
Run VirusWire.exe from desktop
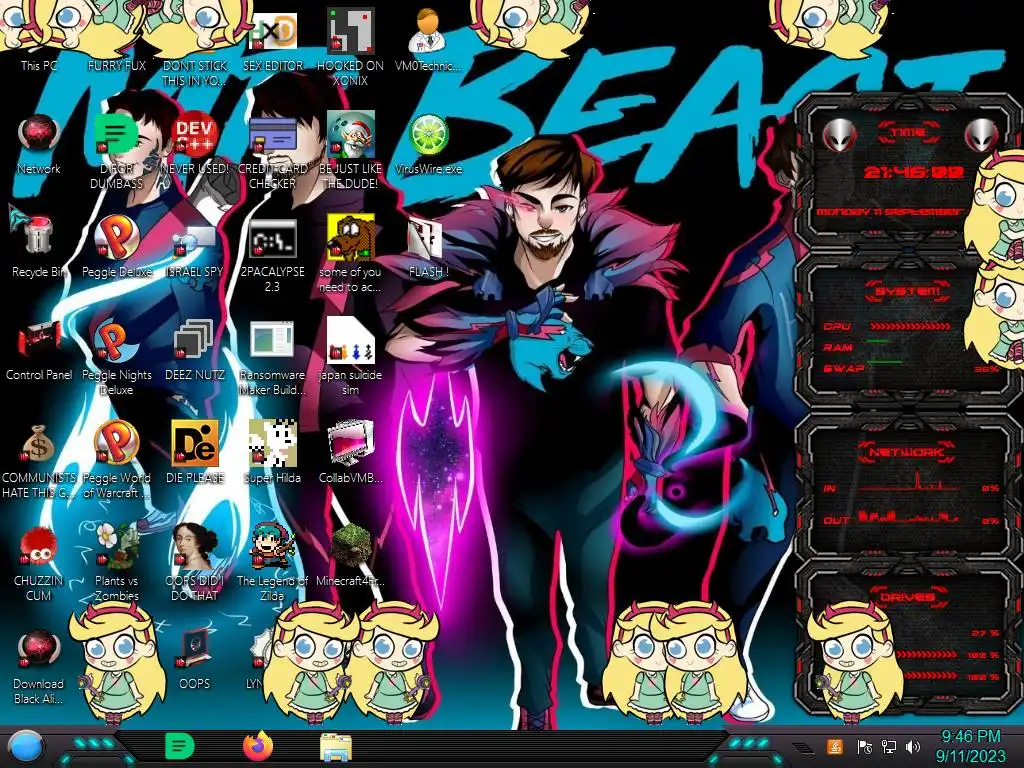428,135
